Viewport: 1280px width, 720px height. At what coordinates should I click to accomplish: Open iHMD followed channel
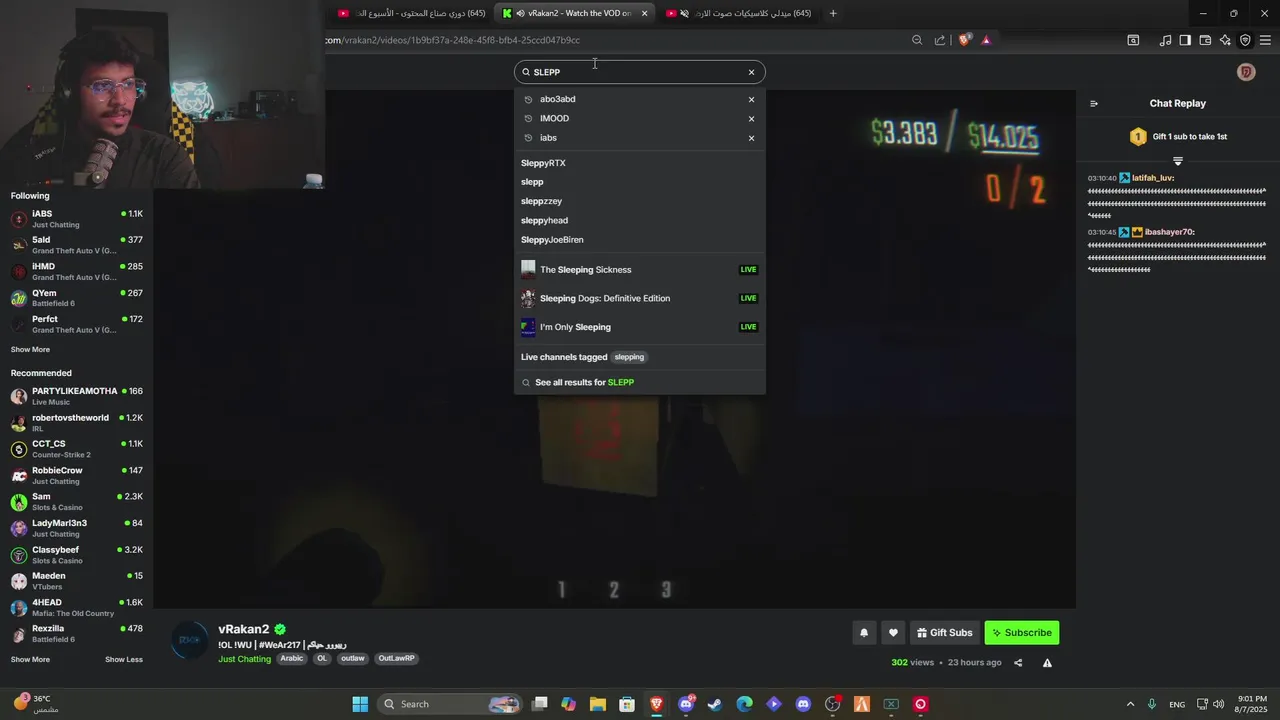click(x=77, y=271)
